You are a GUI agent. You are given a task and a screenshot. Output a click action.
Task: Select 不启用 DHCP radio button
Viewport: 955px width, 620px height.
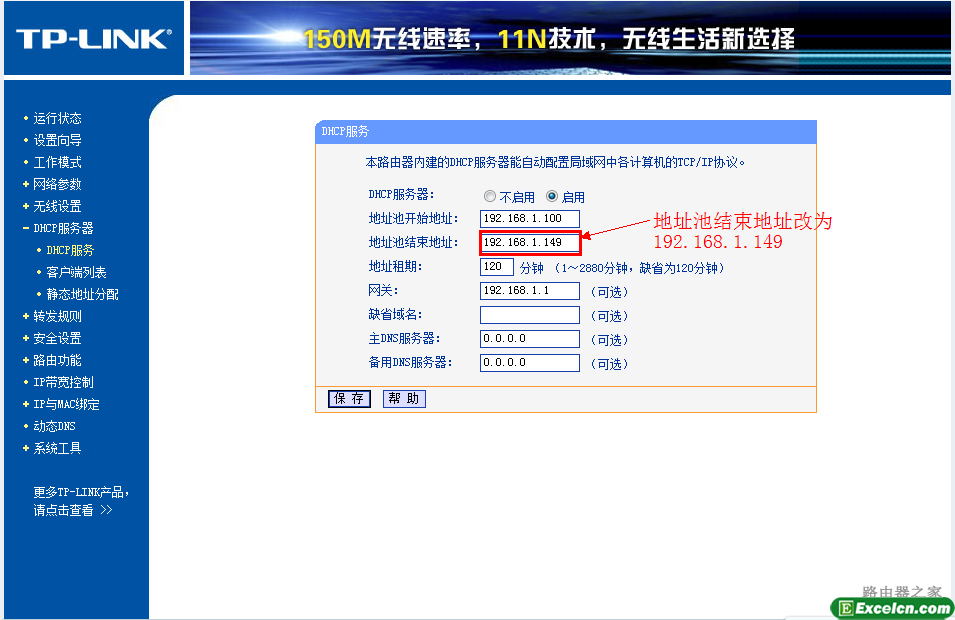click(490, 196)
